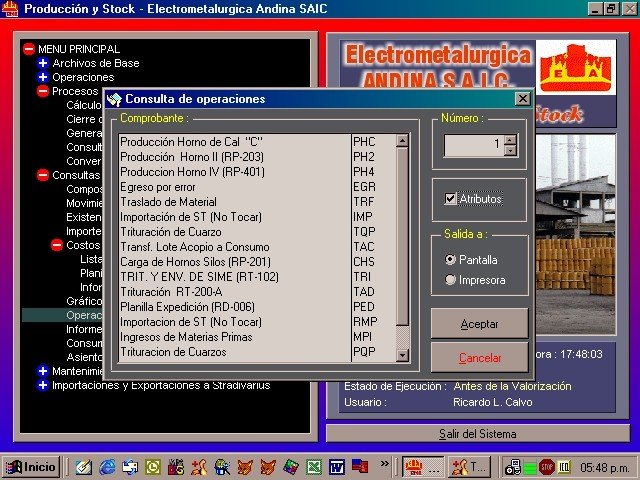Click the Comprobante list scroll down arrow

coord(402,355)
